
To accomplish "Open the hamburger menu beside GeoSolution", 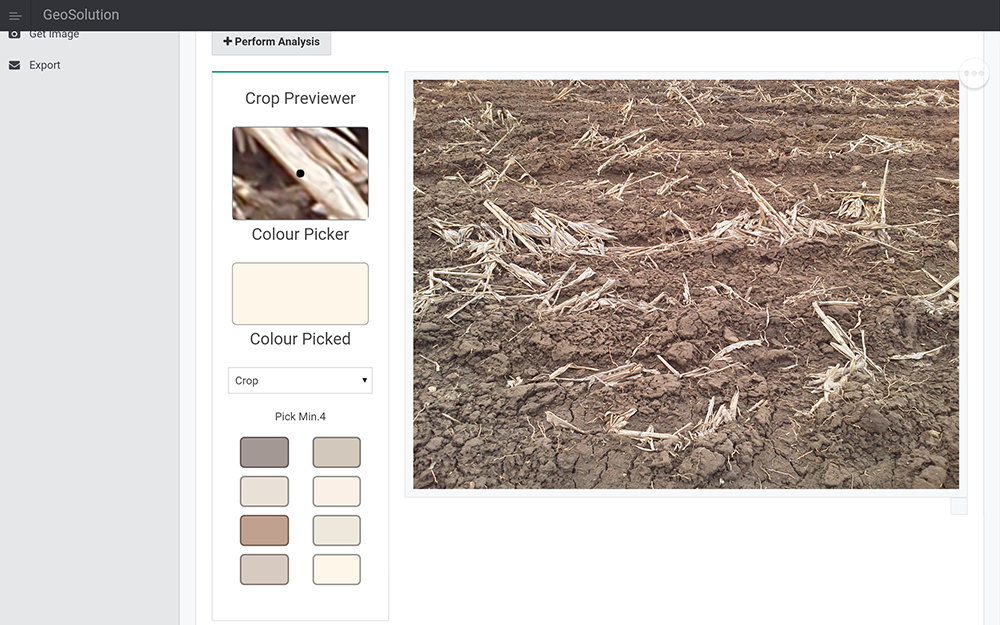I will (x=15, y=15).
